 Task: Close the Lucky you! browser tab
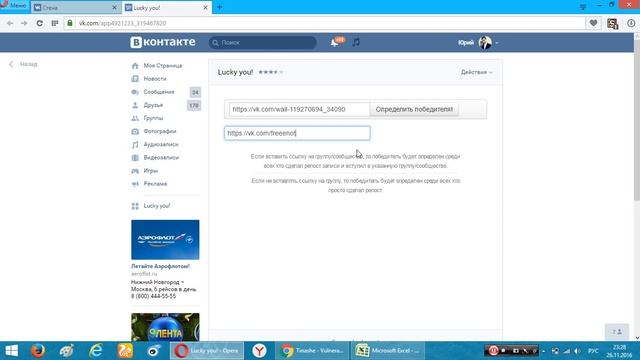point(205,7)
